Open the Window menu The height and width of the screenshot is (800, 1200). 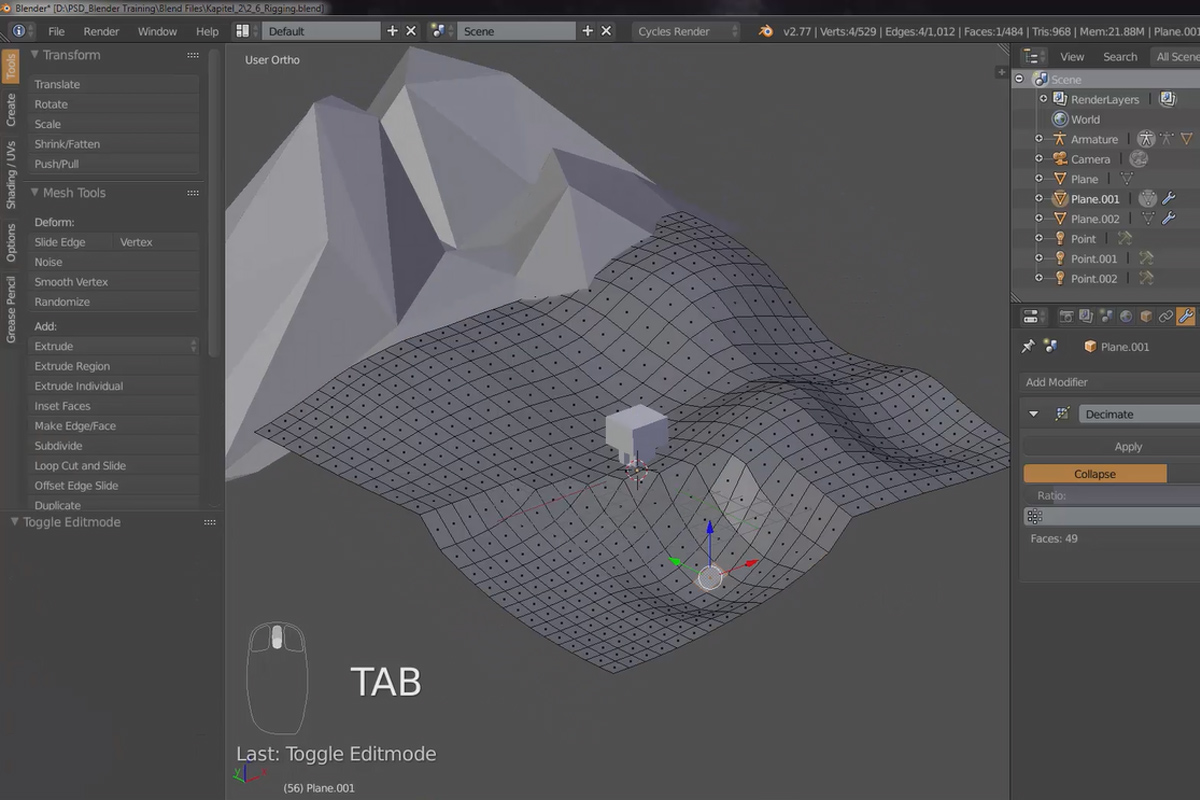pyautogui.click(x=157, y=31)
